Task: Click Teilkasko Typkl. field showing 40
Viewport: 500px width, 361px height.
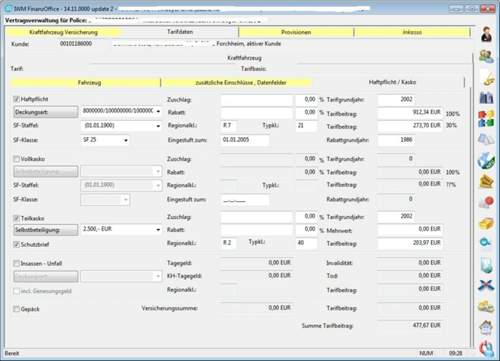Action: pyautogui.click(x=306, y=243)
